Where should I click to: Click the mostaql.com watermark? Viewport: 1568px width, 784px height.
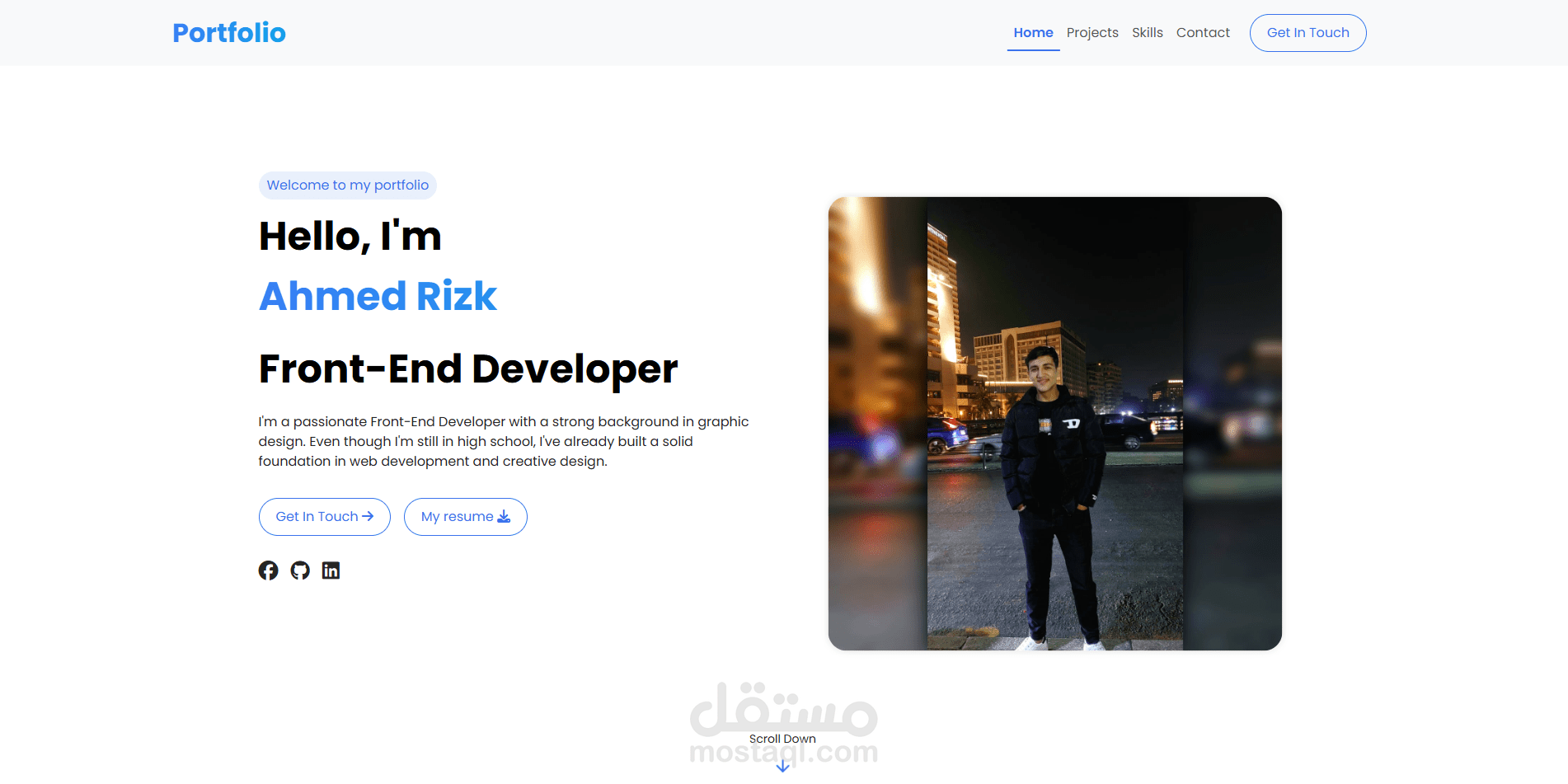click(784, 752)
